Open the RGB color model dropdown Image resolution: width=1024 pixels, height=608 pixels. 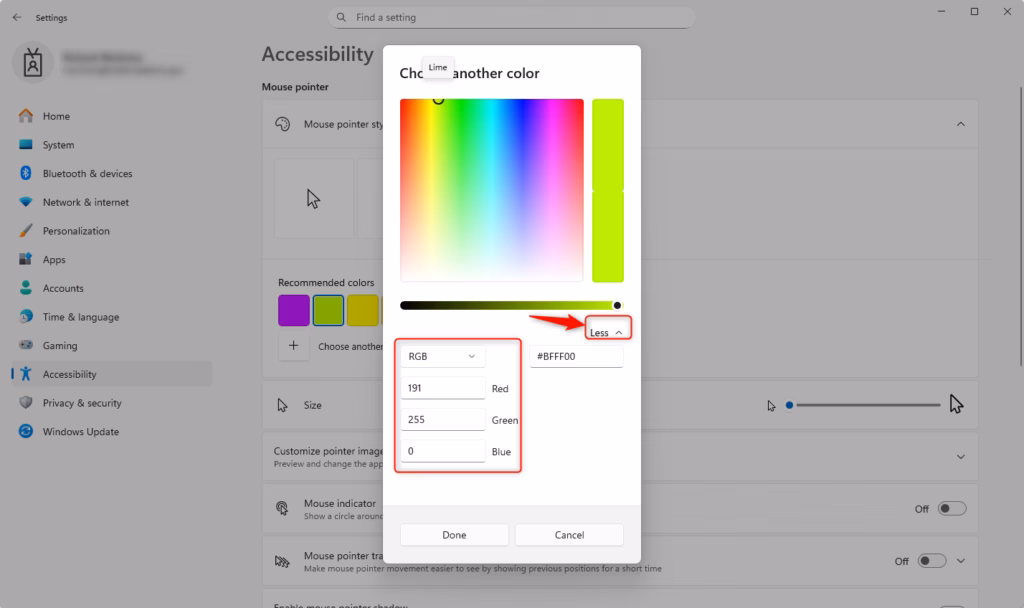point(443,356)
